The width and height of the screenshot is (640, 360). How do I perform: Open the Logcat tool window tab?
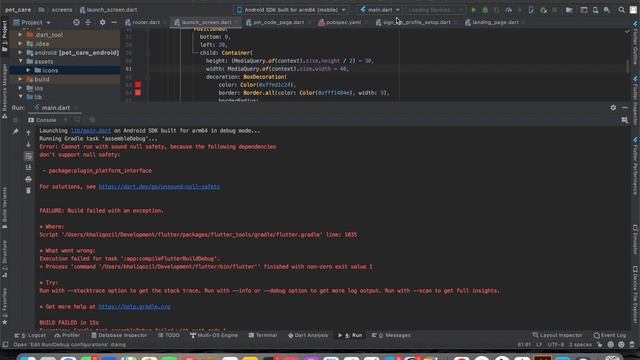[x=31, y=335]
